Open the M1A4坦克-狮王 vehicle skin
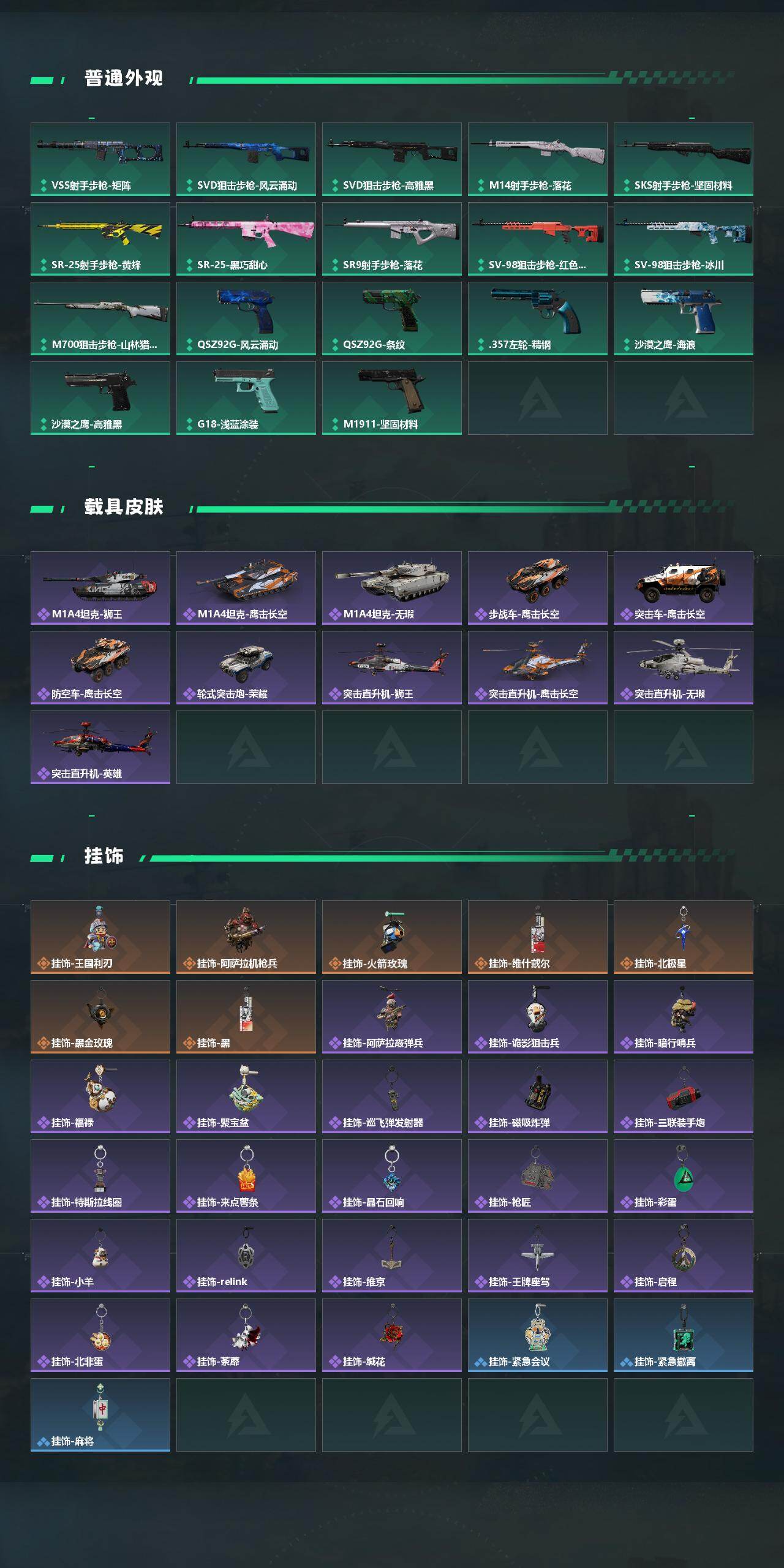 [x=100, y=588]
